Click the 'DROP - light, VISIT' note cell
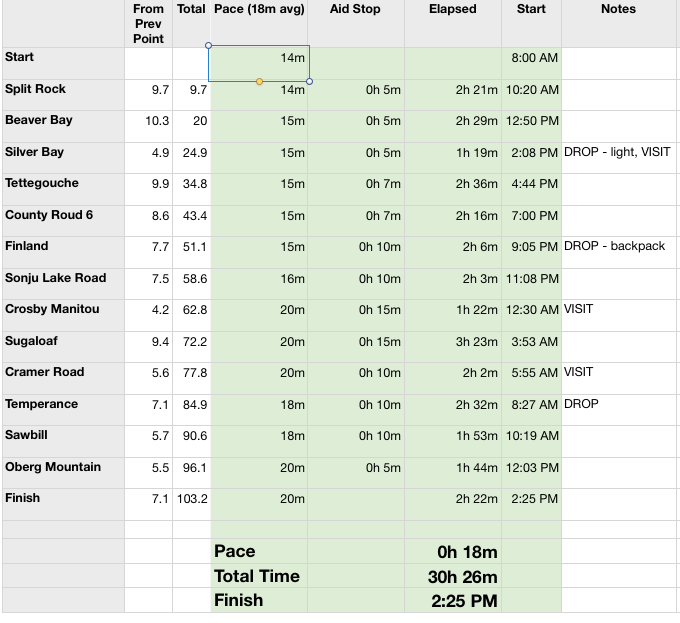 click(617, 152)
